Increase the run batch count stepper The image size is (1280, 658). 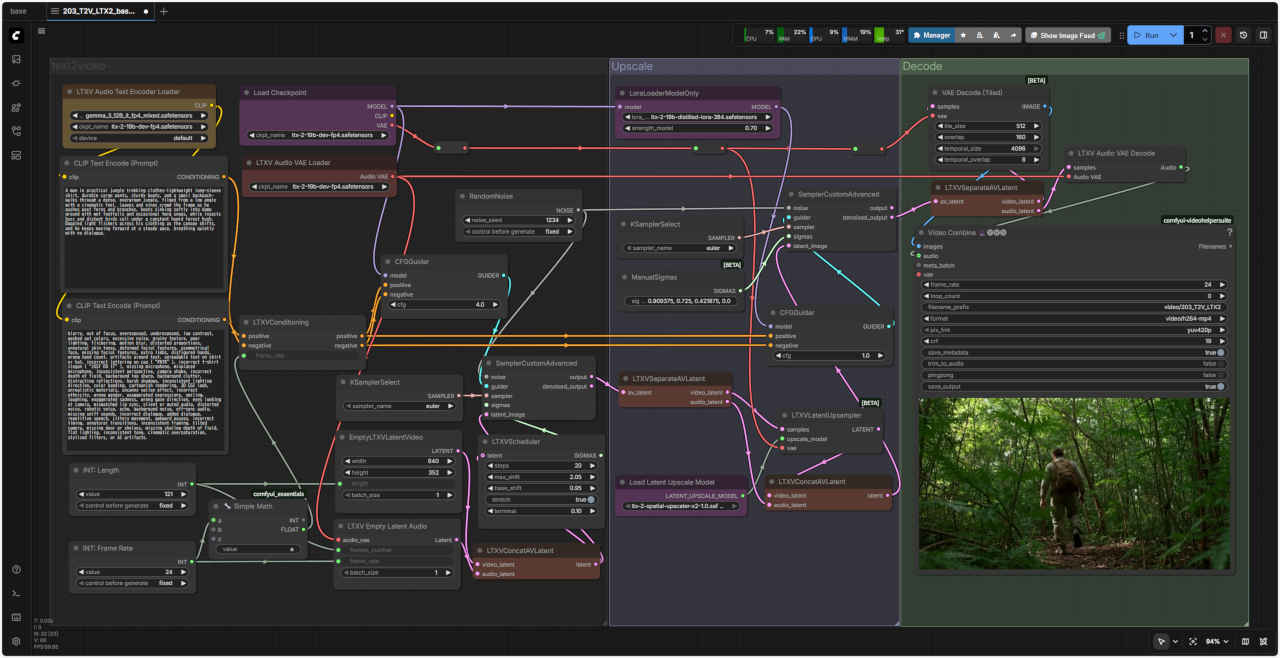click(x=1206, y=32)
